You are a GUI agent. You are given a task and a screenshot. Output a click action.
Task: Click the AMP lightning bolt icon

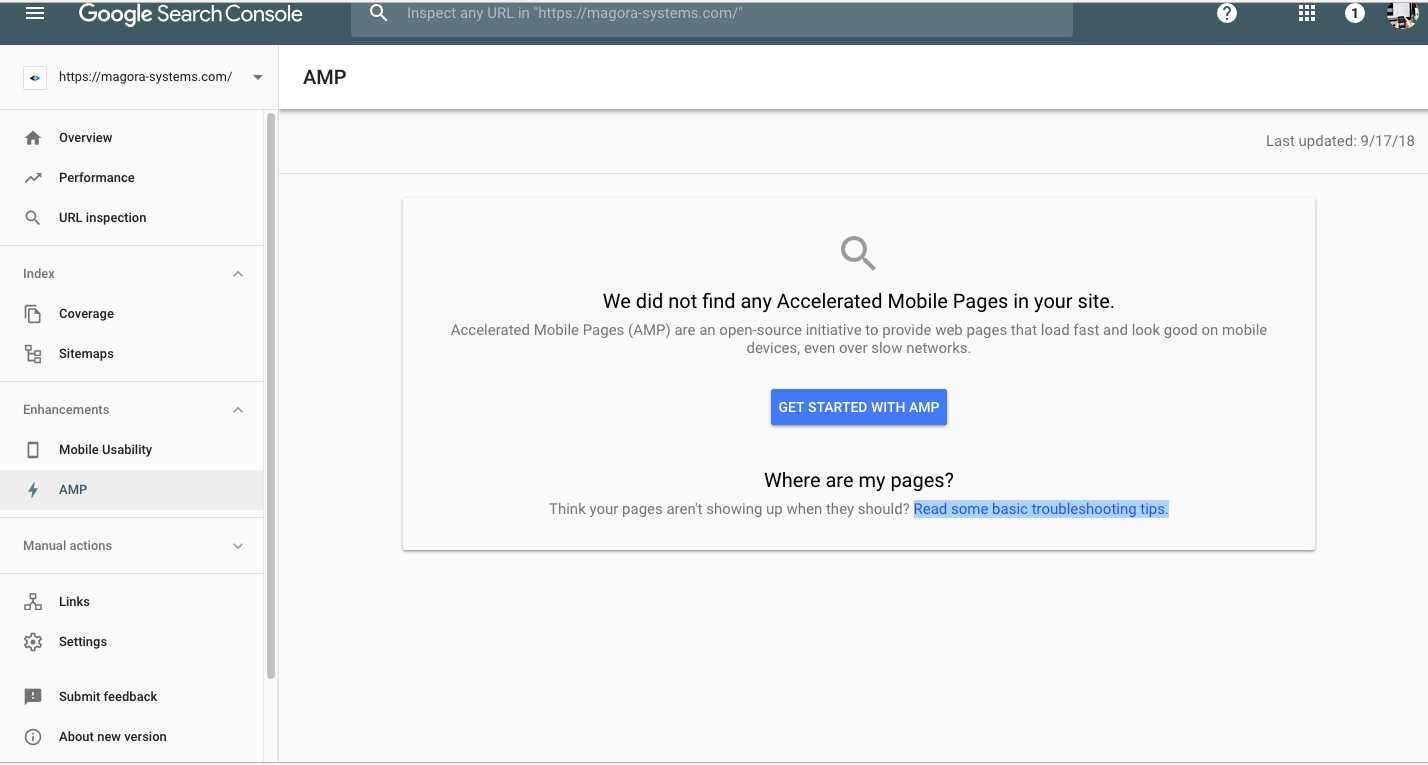pos(33,490)
